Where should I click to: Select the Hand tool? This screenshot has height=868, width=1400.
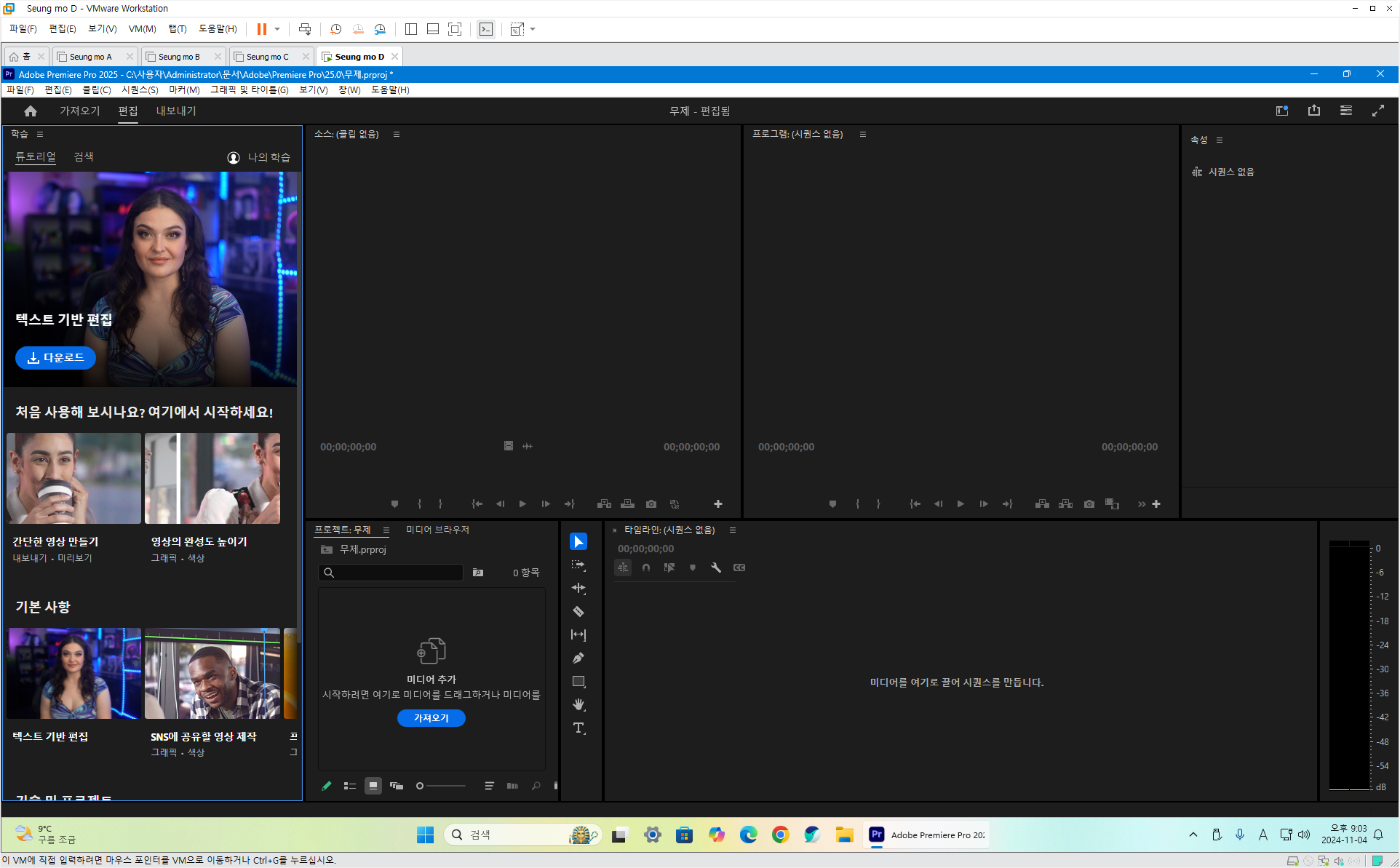click(578, 705)
